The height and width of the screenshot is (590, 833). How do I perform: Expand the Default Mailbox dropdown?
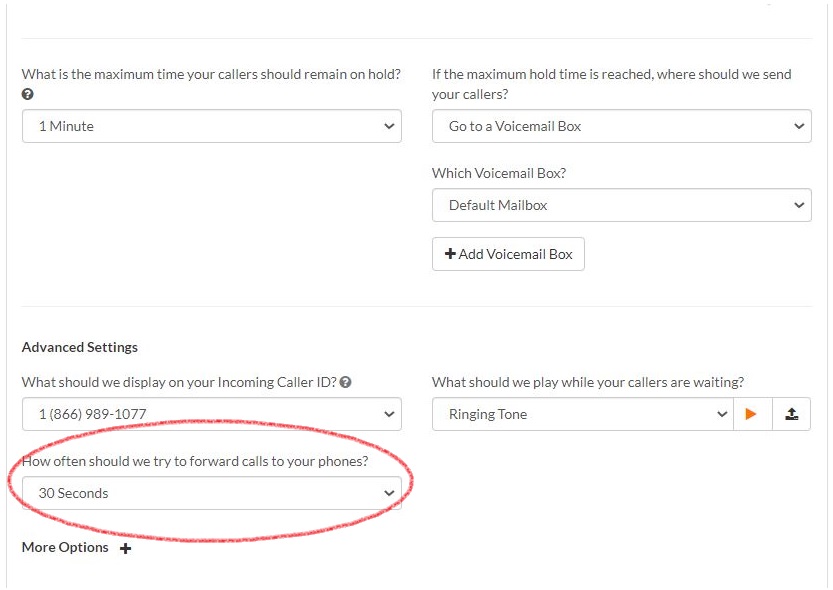pos(621,205)
